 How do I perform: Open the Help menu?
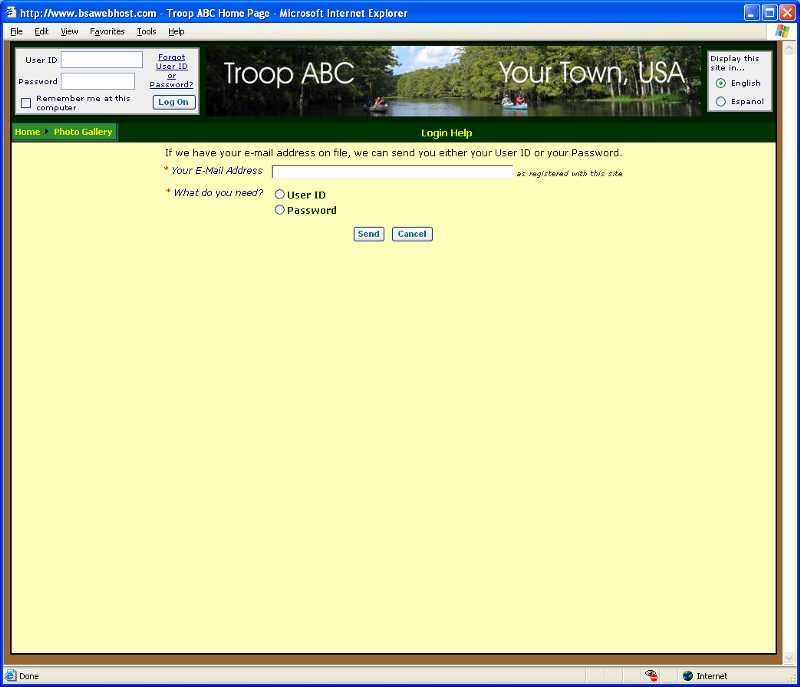coord(176,32)
